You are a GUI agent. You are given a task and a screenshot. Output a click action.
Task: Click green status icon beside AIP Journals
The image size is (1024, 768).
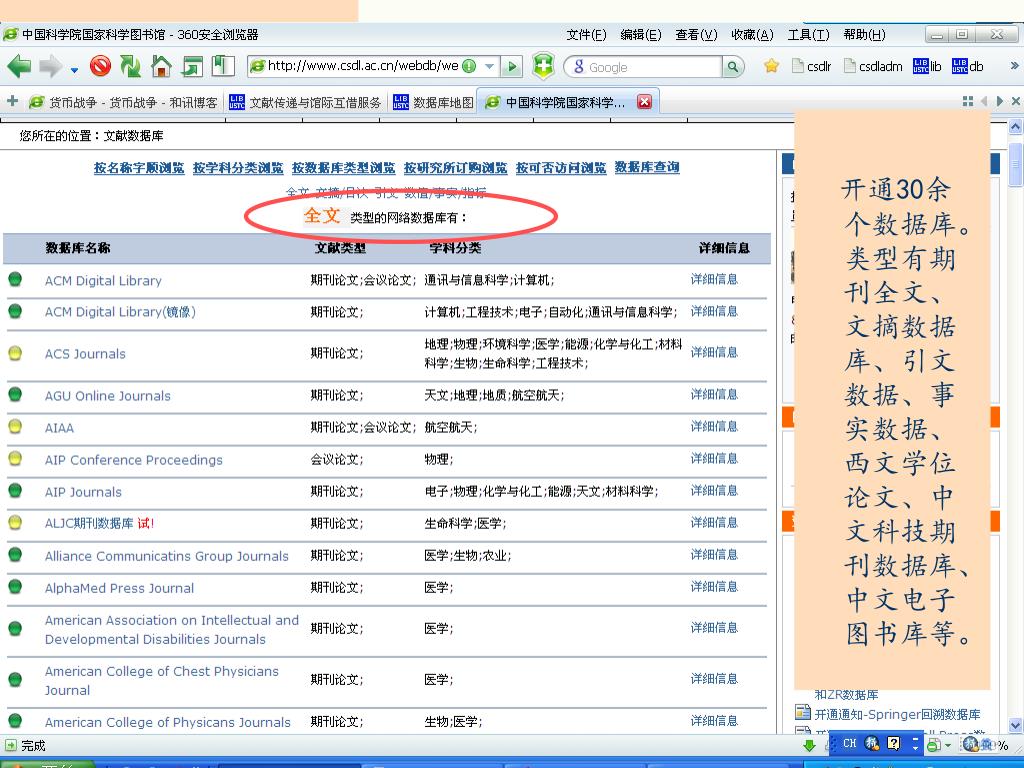(15, 490)
